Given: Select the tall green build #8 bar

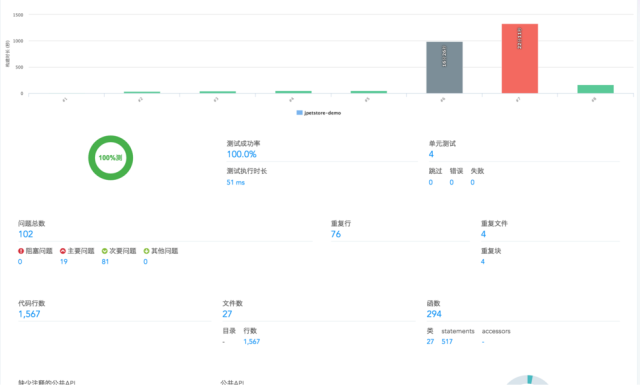Looking at the screenshot, I should (x=596, y=89).
